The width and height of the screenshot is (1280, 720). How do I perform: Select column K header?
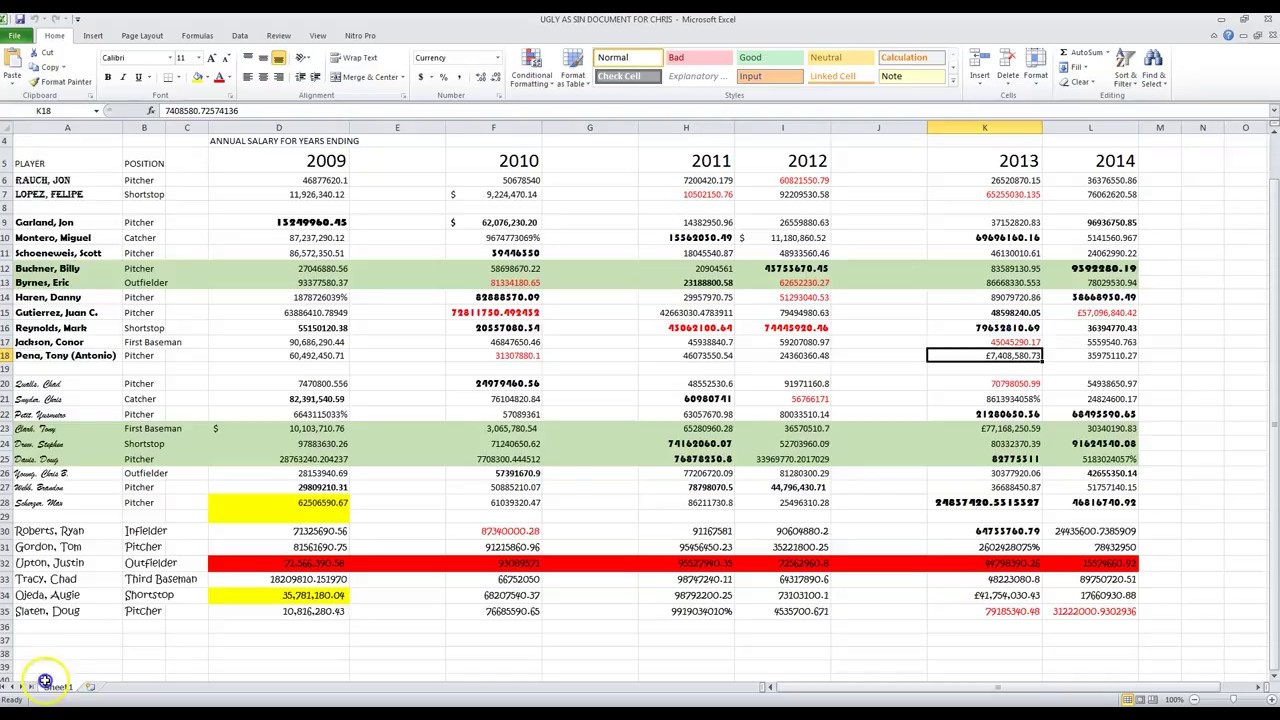[x=984, y=127]
